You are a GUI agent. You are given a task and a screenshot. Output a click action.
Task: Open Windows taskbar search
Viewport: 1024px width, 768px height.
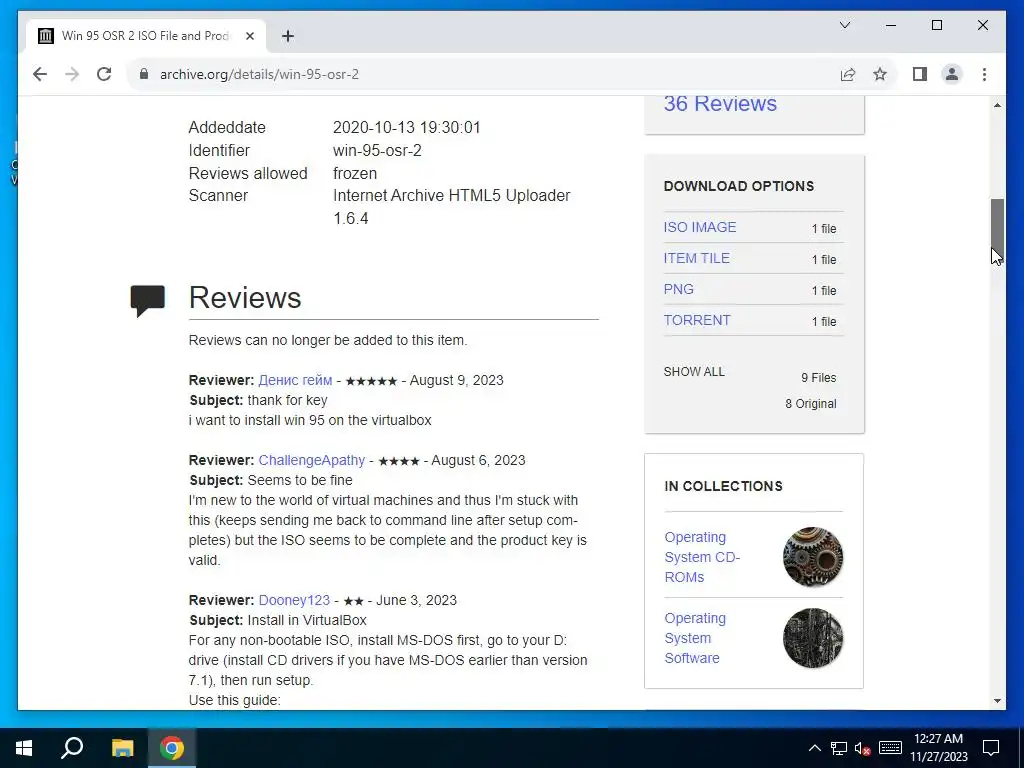pos(72,748)
